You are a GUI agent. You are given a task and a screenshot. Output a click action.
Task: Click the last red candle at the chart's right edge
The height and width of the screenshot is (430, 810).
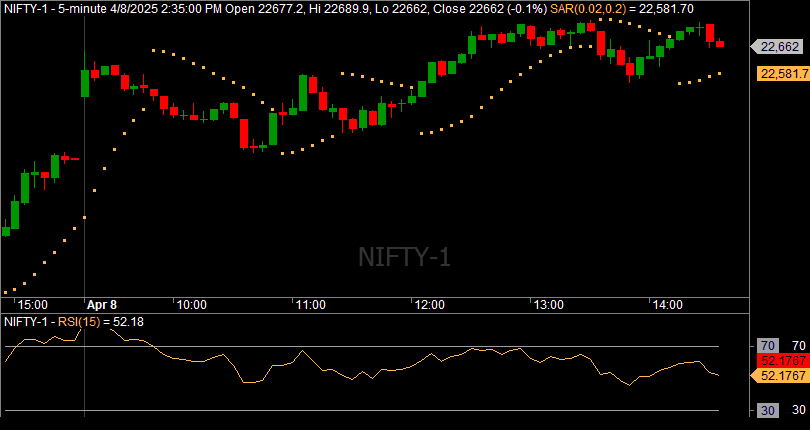(x=719, y=44)
